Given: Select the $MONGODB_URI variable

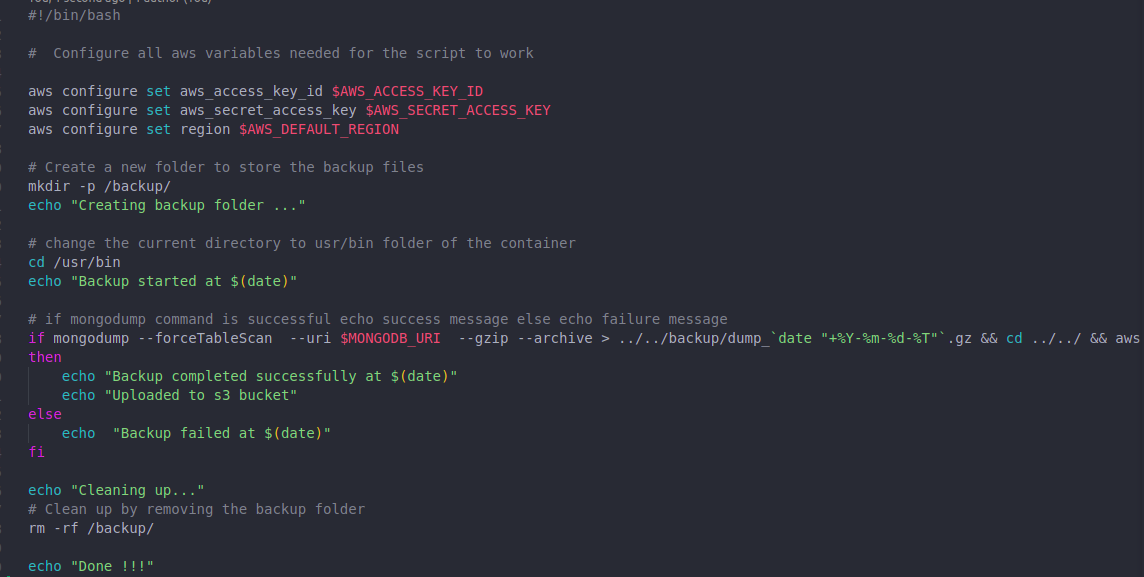Looking at the screenshot, I should click(390, 338).
